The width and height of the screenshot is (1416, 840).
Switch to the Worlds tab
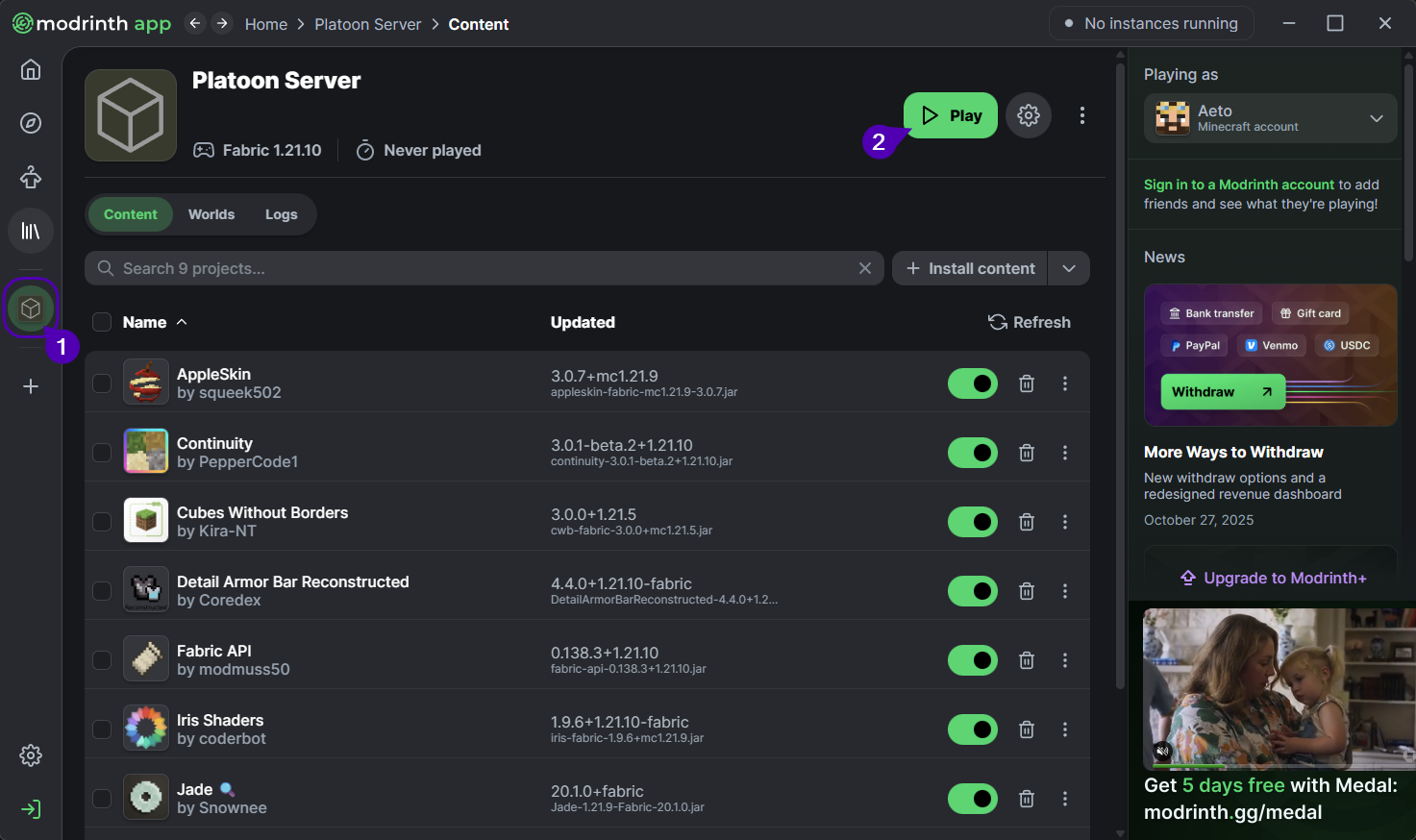coord(211,214)
